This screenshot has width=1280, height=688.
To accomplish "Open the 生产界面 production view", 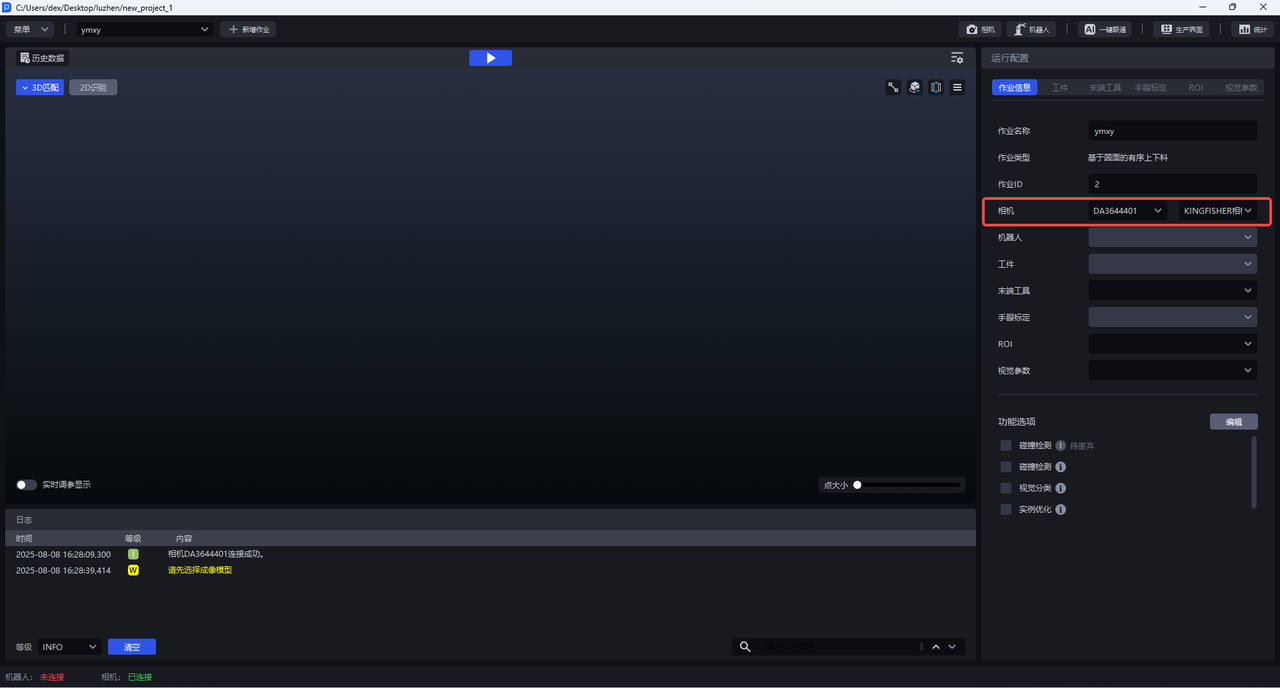I will 1180,30.
